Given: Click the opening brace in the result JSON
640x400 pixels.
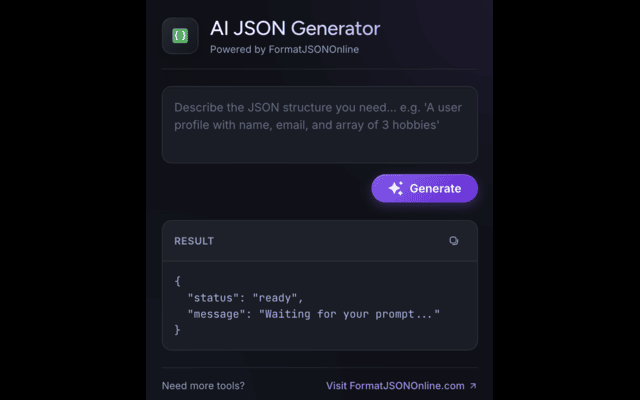Looking at the screenshot, I should (x=177, y=281).
